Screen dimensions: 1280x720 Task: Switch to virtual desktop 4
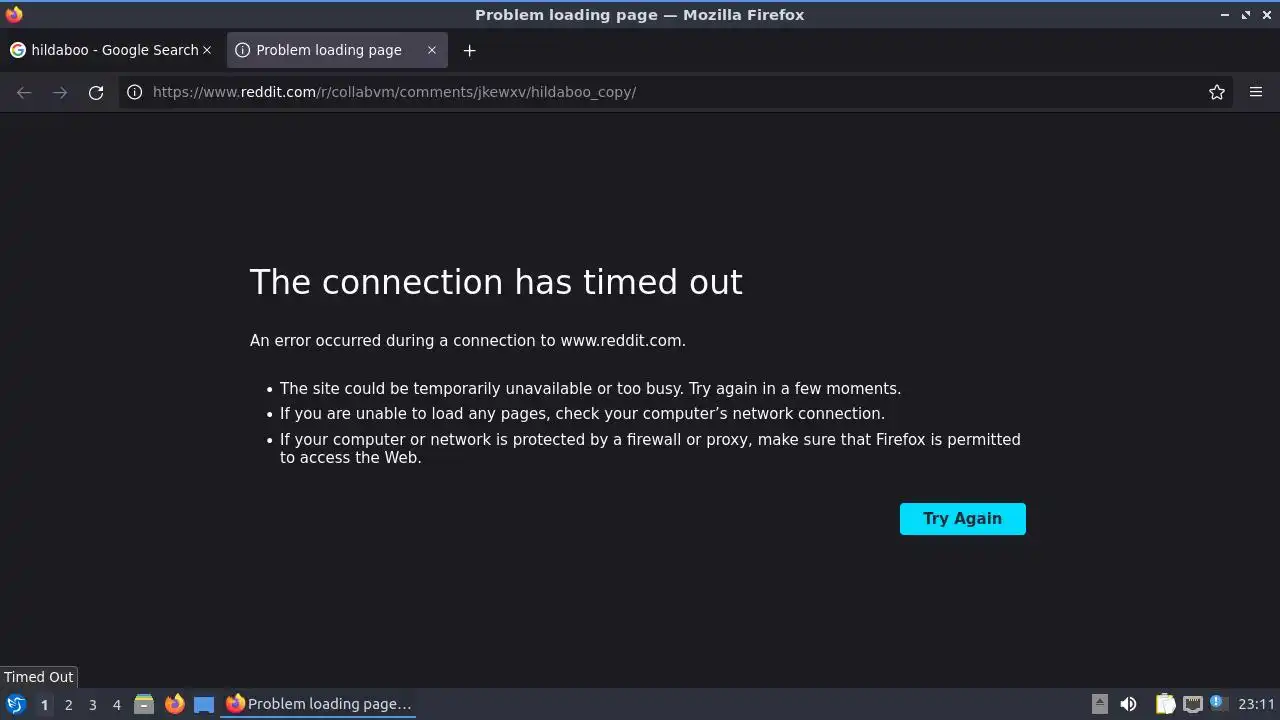pyautogui.click(x=116, y=704)
